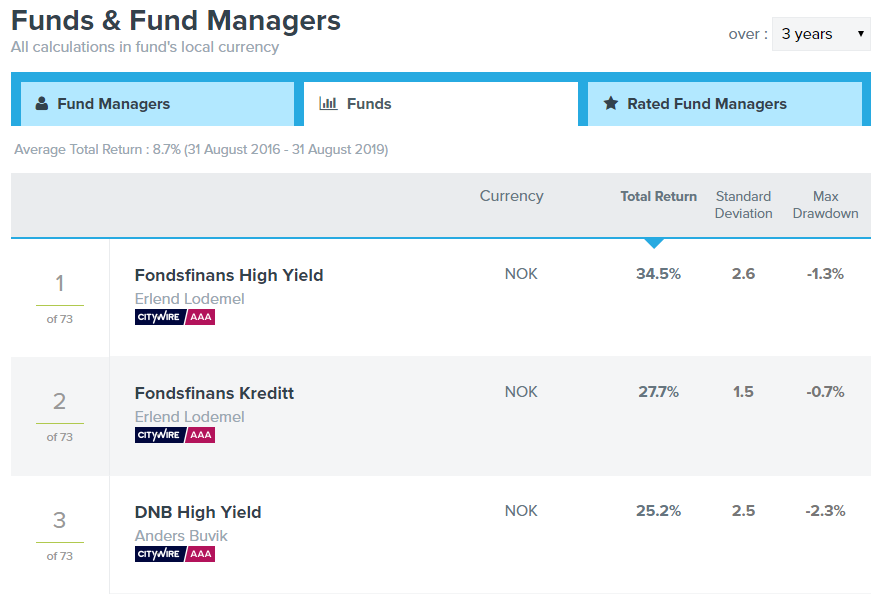Click the -2.3% max drawdown value
880x596 pixels.
coord(826,511)
